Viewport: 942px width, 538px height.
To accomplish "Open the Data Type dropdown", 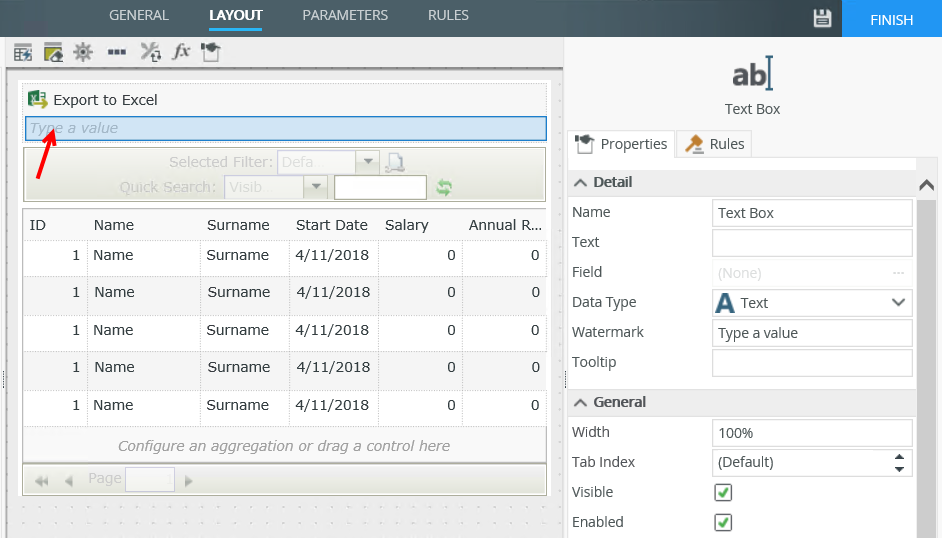I will point(897,302).
